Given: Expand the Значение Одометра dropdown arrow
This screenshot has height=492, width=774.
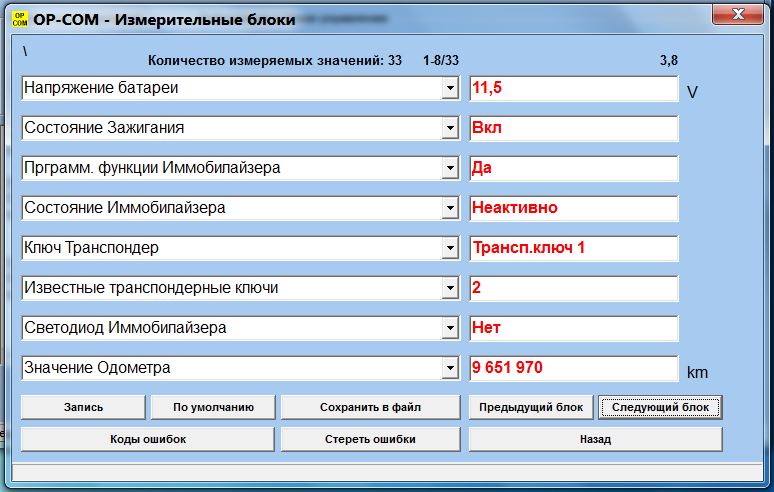Looking at the screenshot, I should (450, 368).
